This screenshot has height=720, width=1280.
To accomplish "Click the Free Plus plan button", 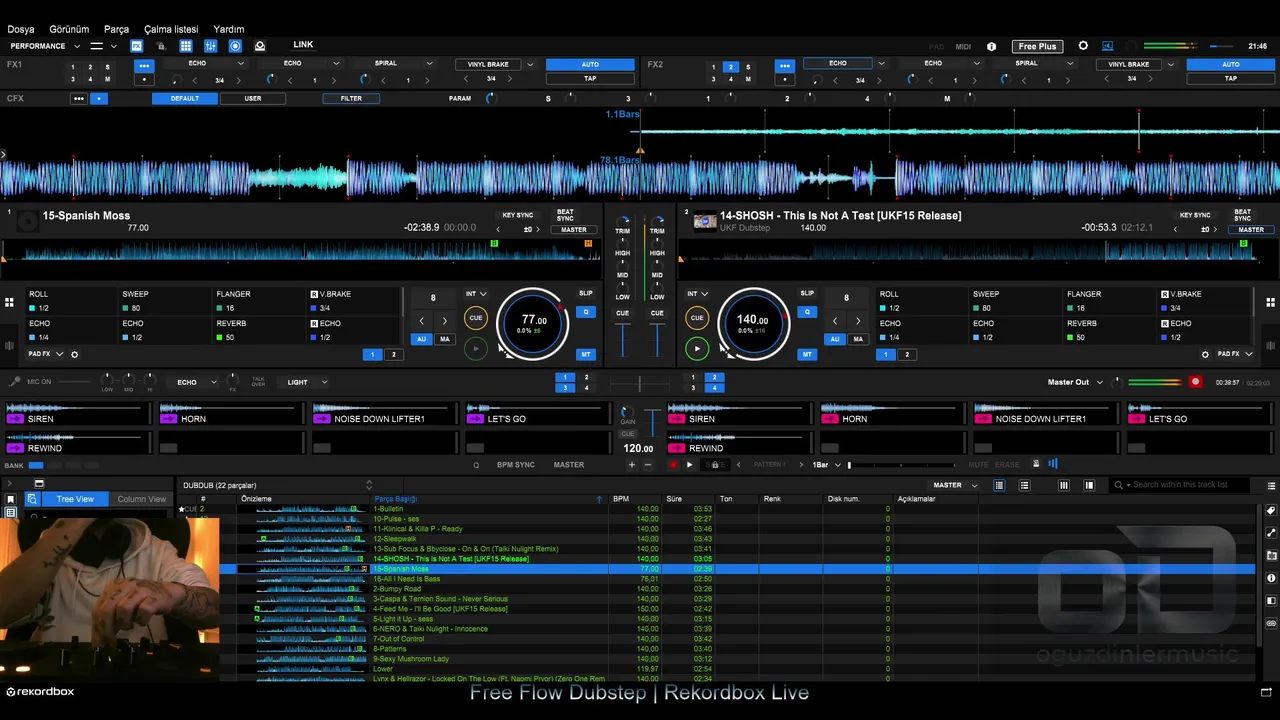I will point(1037,46).
